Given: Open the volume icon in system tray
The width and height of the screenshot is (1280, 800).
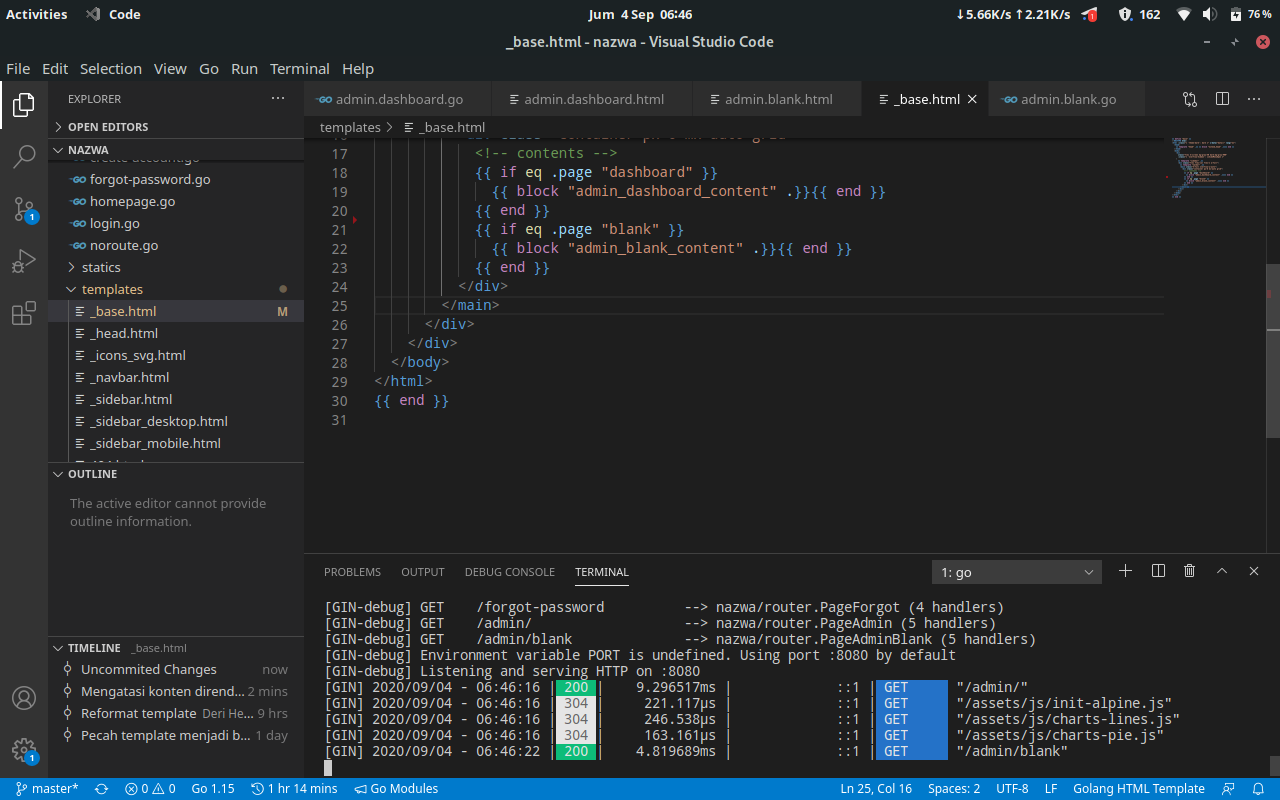Looking at the screenshot, I should [1210, 14].
